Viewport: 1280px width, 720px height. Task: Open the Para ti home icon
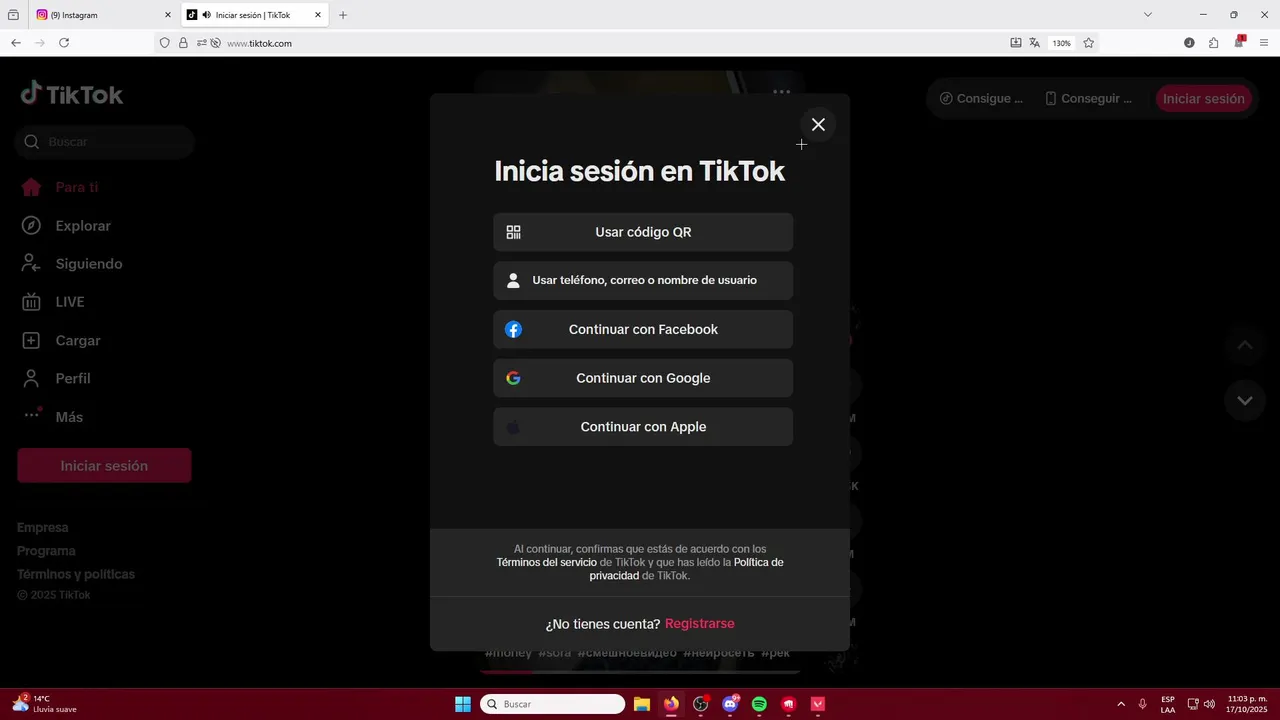[x=31, y=187]
